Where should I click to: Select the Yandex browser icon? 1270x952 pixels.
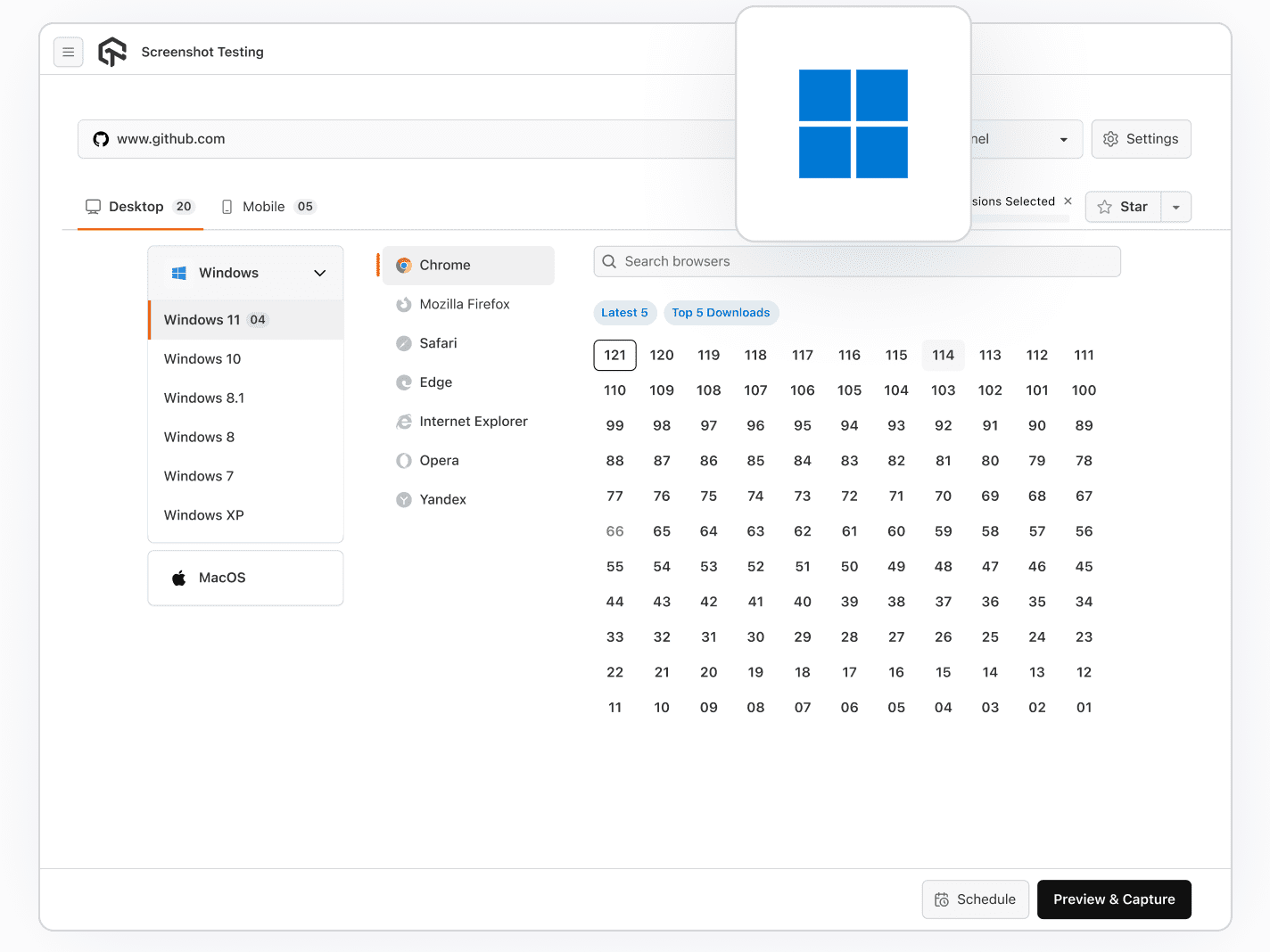tap(404, 499)
